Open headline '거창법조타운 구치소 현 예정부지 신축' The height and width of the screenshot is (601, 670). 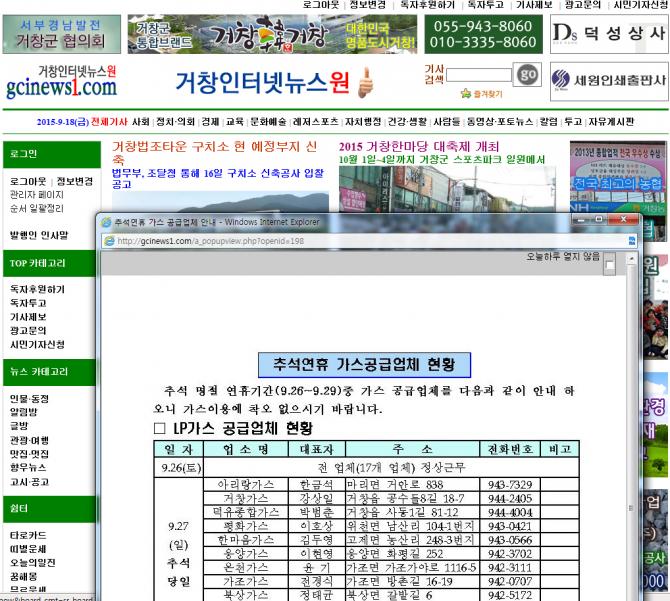coord(215,153)
